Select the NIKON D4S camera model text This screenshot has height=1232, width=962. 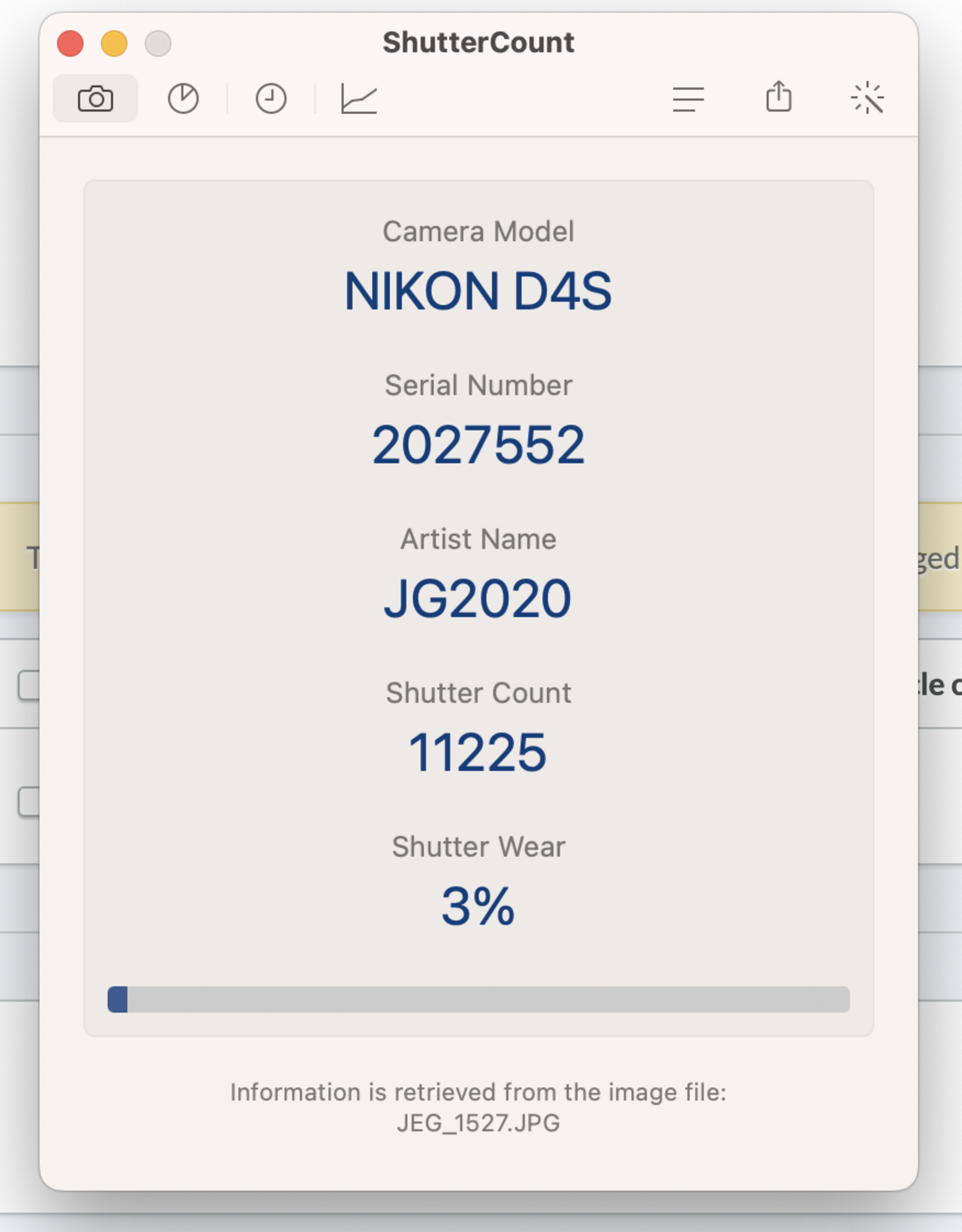click(478, 291)
